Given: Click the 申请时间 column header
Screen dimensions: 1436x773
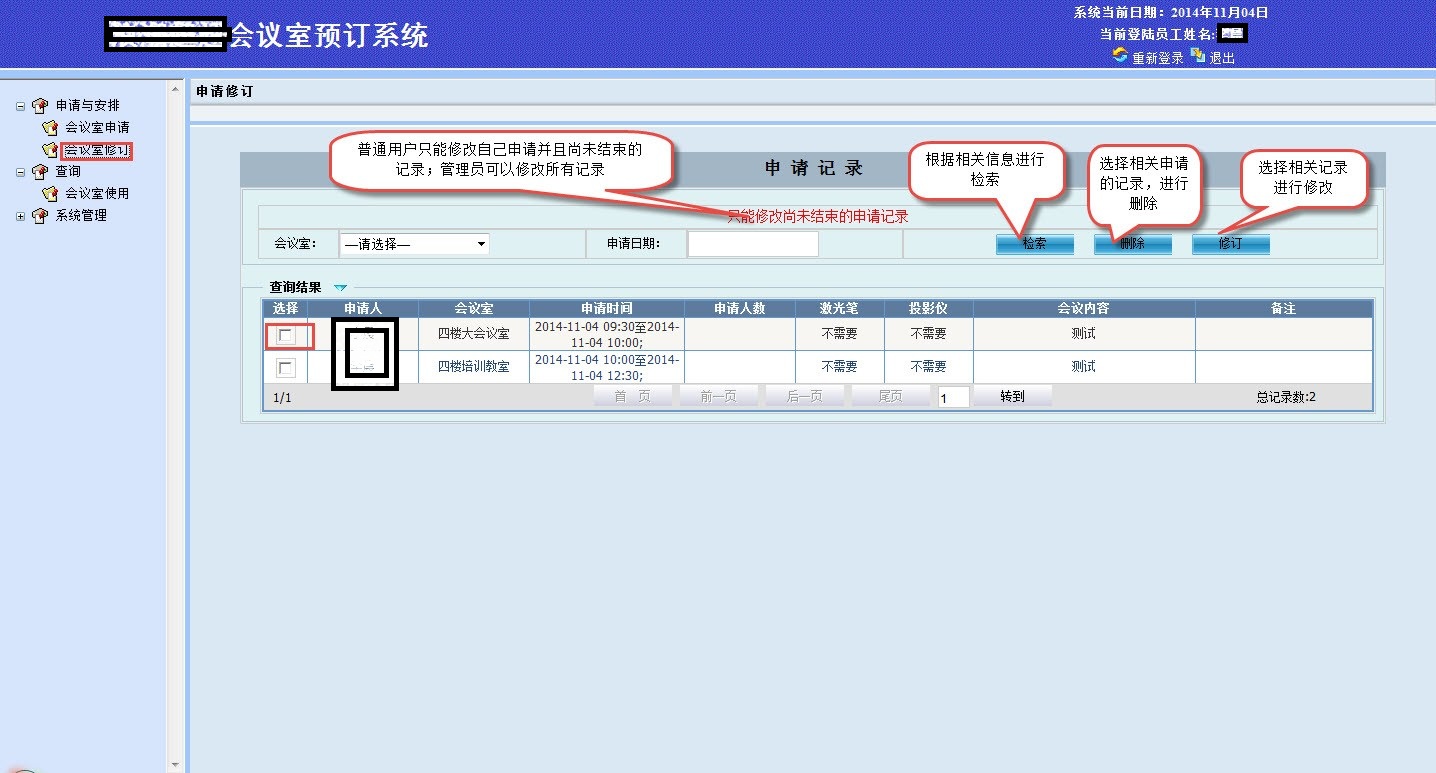Looking at the screenshot, I should point(607,309).
